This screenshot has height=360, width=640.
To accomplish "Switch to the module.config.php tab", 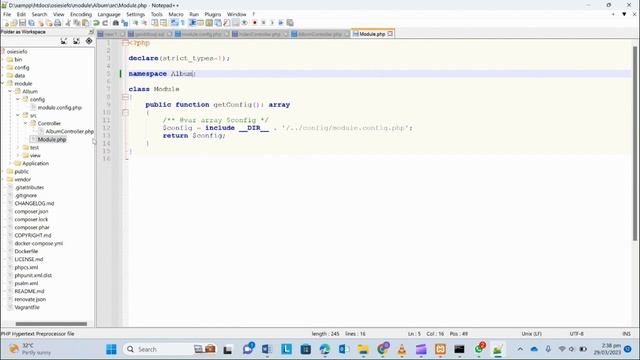I will click(201, 34).
